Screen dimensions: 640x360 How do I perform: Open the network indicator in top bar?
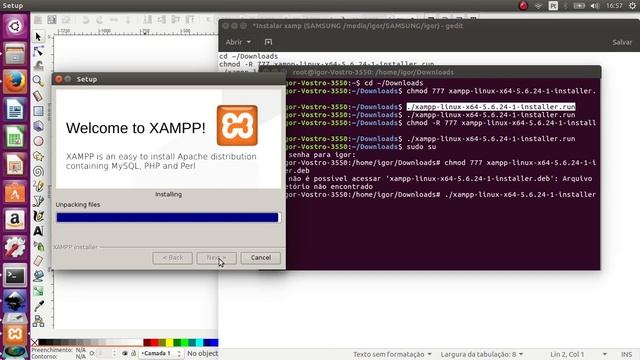coord(538,6)
